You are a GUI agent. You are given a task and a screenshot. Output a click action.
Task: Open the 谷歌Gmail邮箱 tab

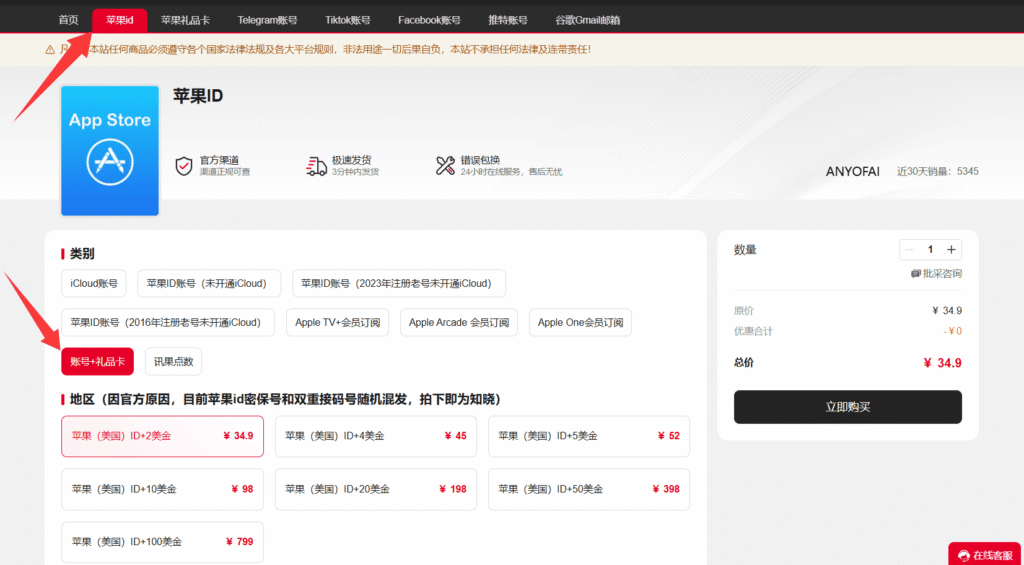click(588, 20)
